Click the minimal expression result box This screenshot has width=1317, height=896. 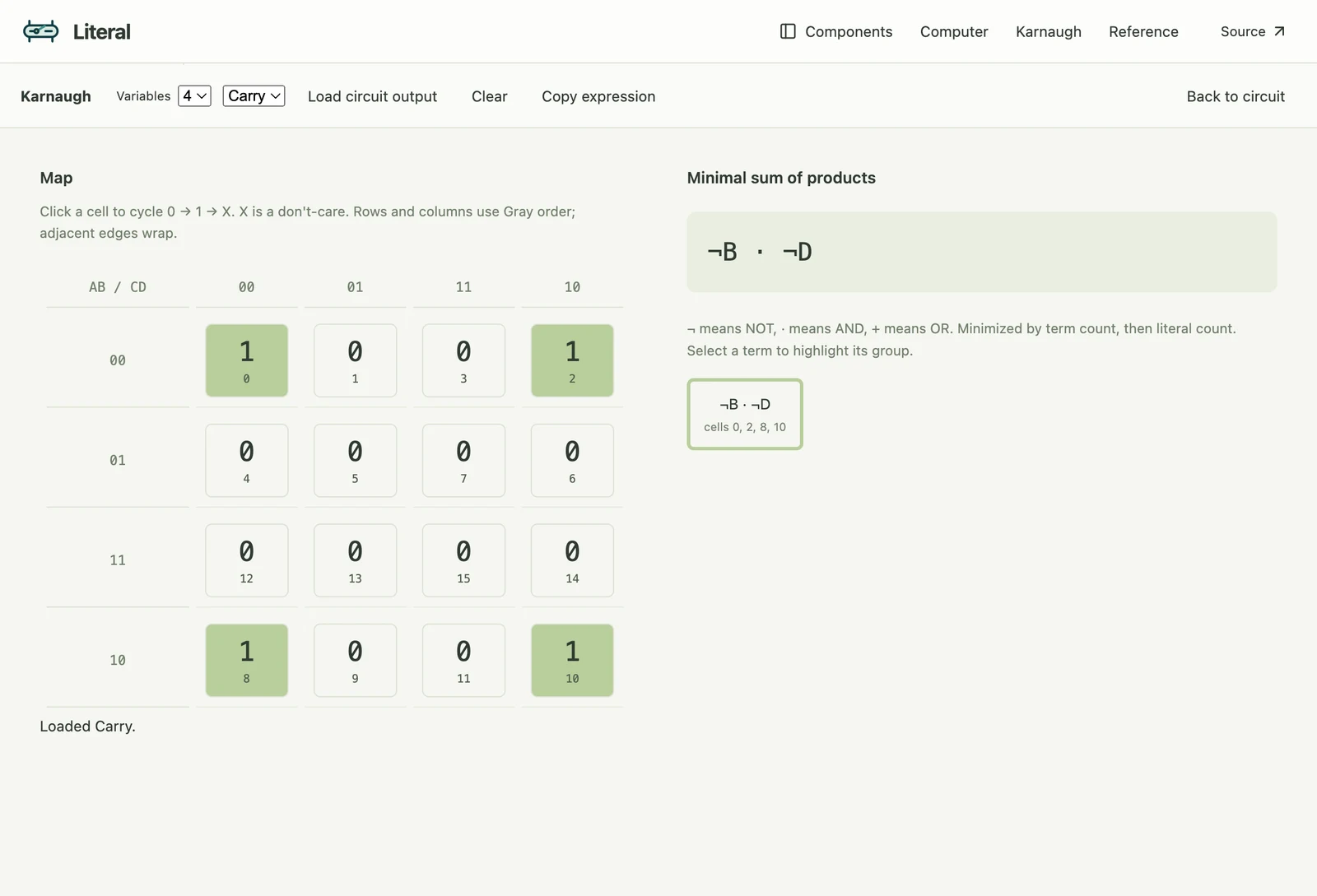(x=982, y=252)
